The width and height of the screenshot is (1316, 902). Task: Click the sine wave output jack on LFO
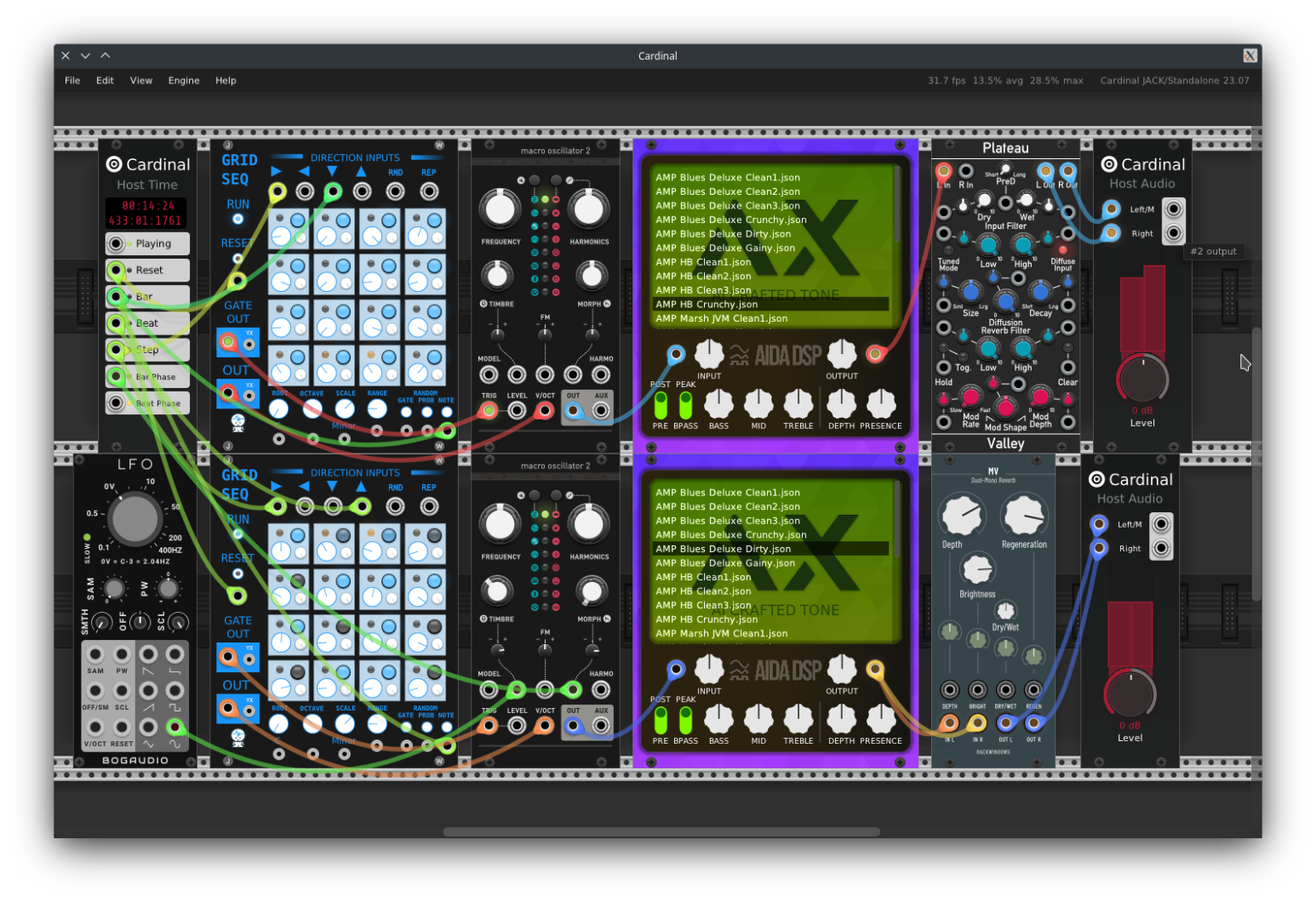click(x=175, y=727)
